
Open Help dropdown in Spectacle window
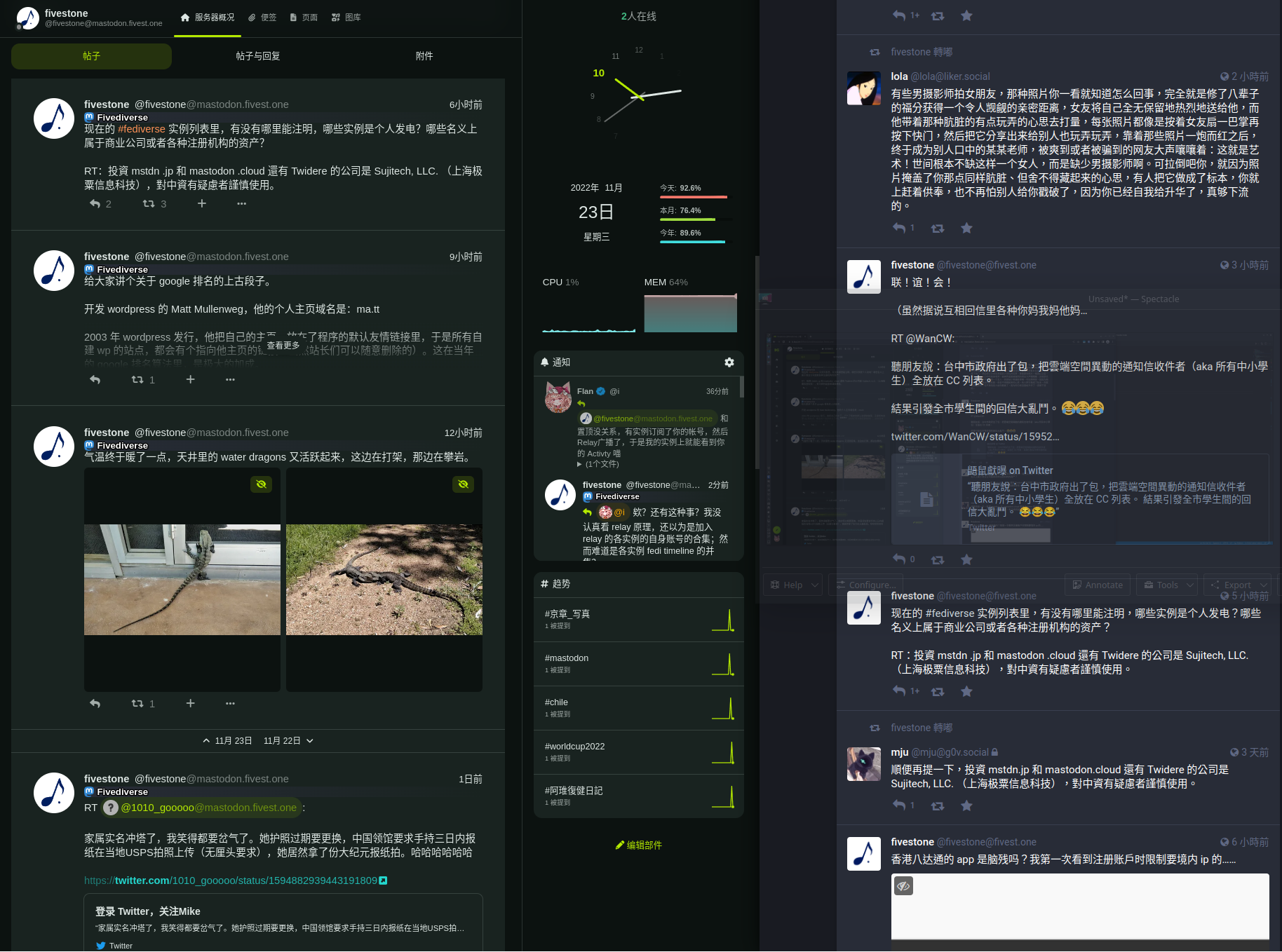pos(793,585)
